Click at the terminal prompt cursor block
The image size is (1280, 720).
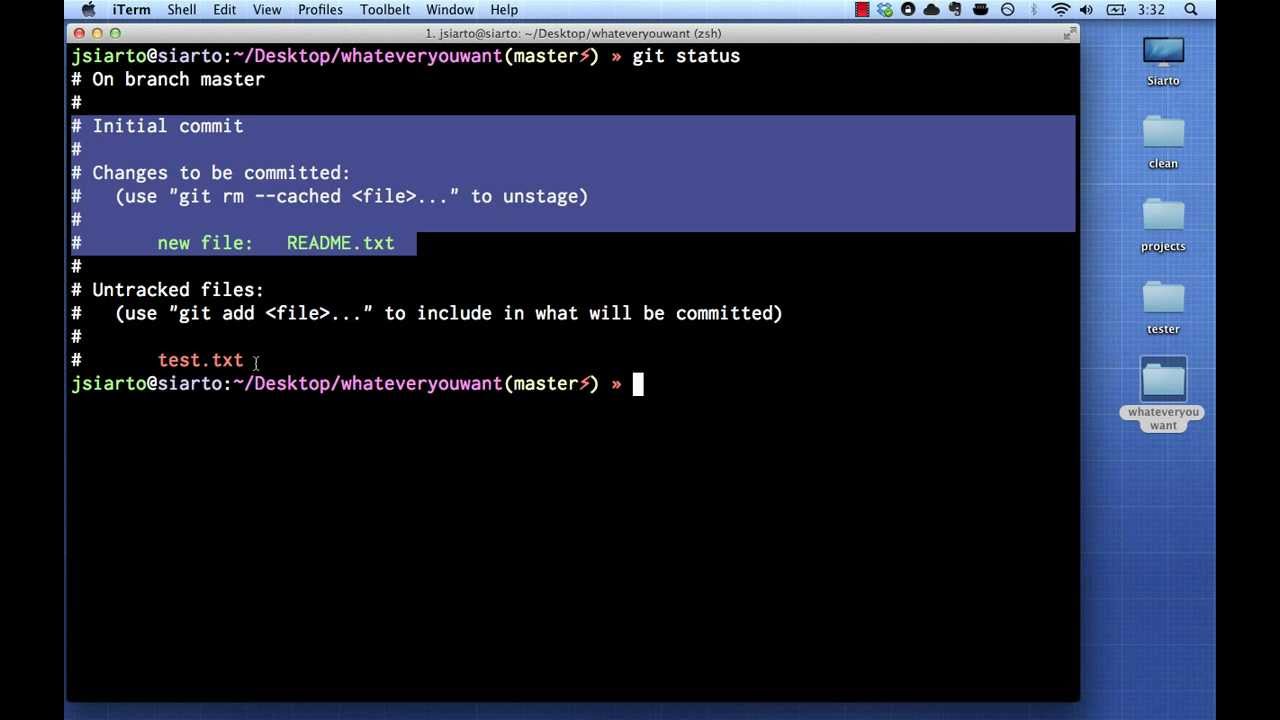pos(638,384)
